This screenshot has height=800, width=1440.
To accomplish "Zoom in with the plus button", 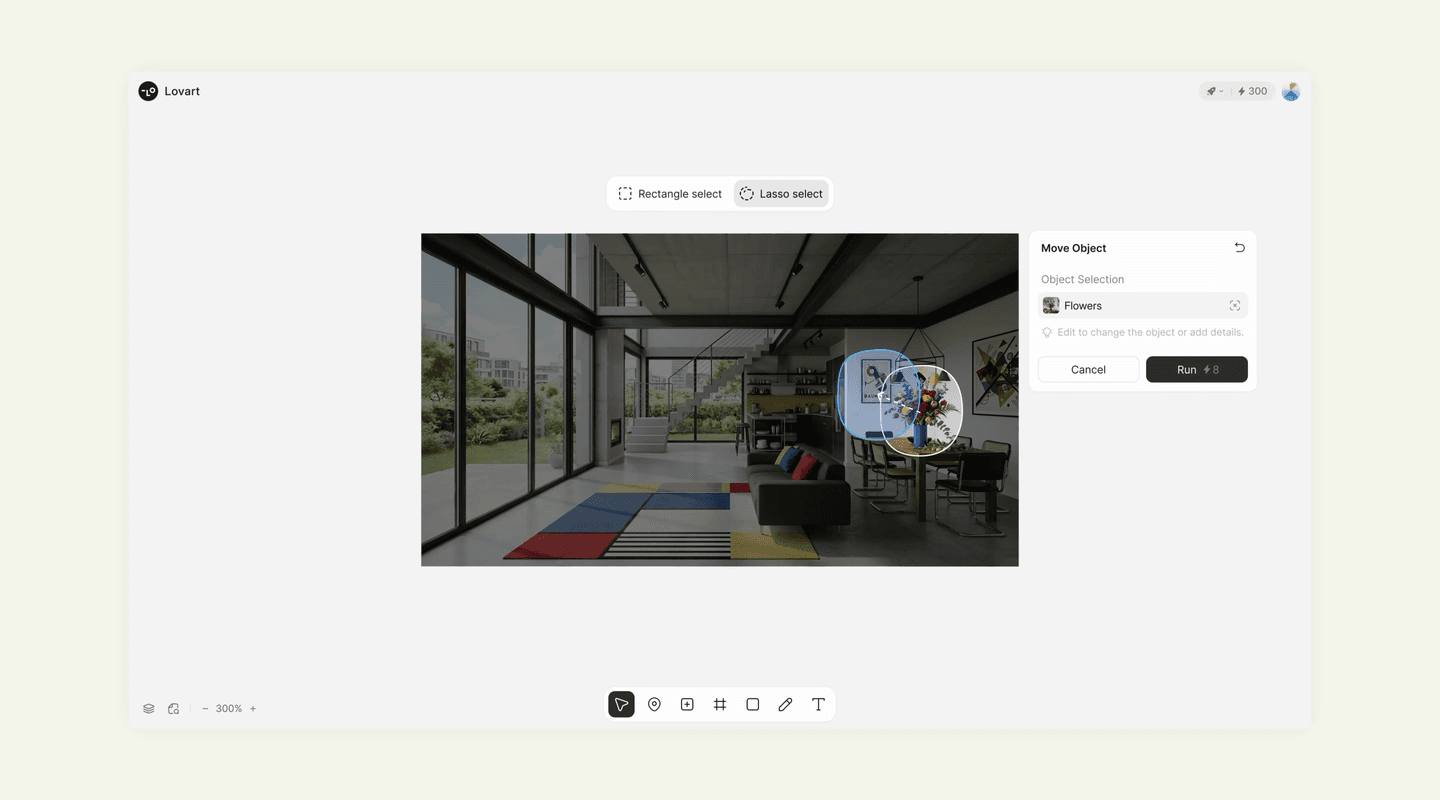I will (x=253, y=709).
